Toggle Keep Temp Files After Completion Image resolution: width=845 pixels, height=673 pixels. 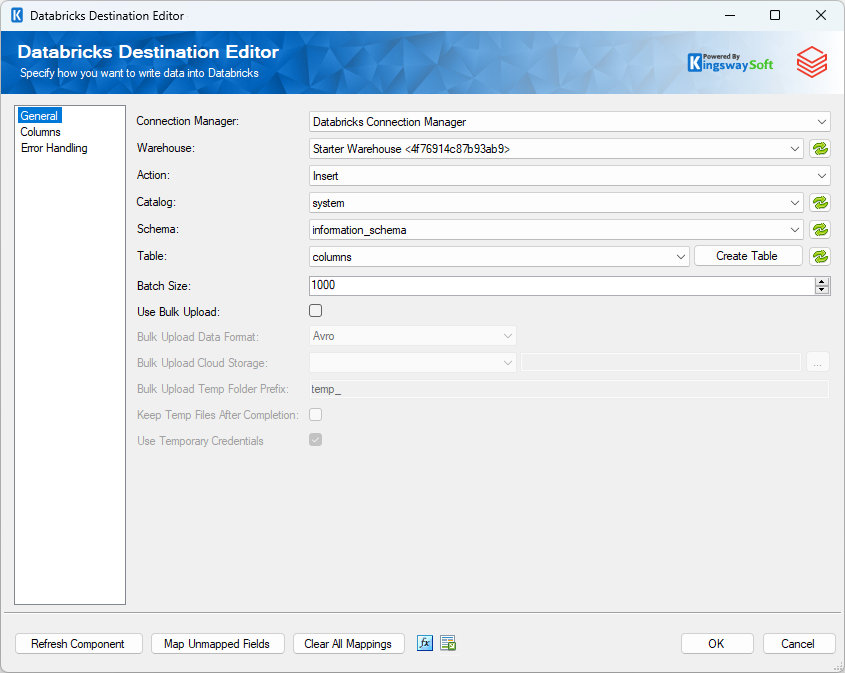pyautogui.click(x=315, y=414)
